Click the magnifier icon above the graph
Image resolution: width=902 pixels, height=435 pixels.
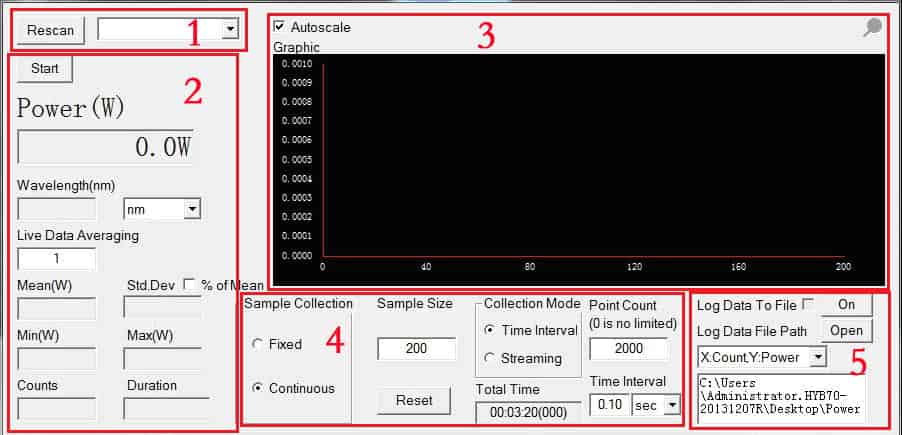[x=872, y=29]
